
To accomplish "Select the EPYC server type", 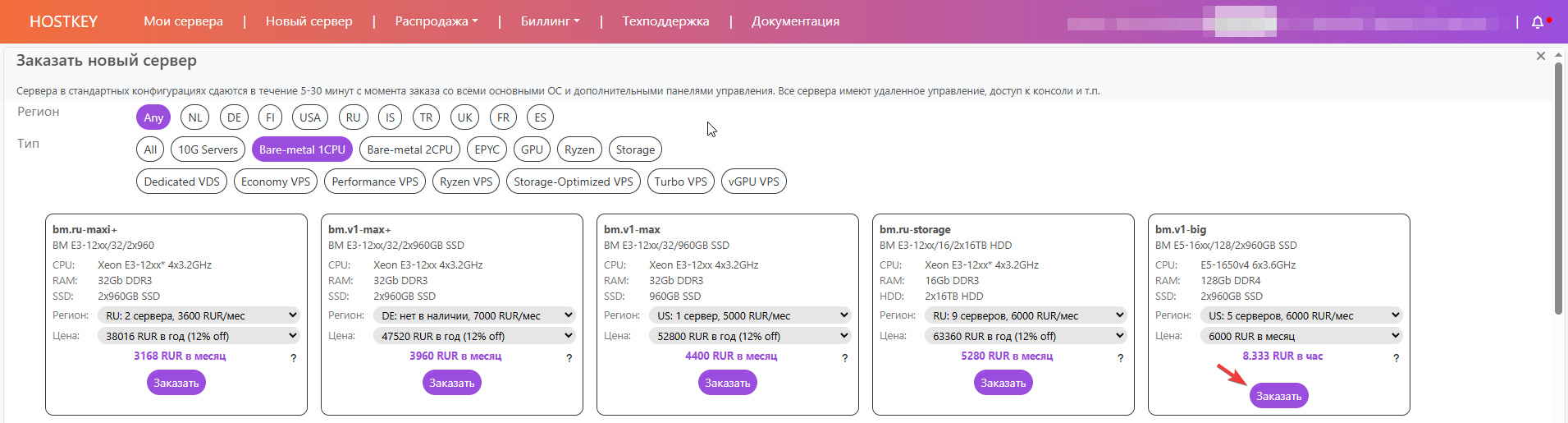I will (487, 149).
